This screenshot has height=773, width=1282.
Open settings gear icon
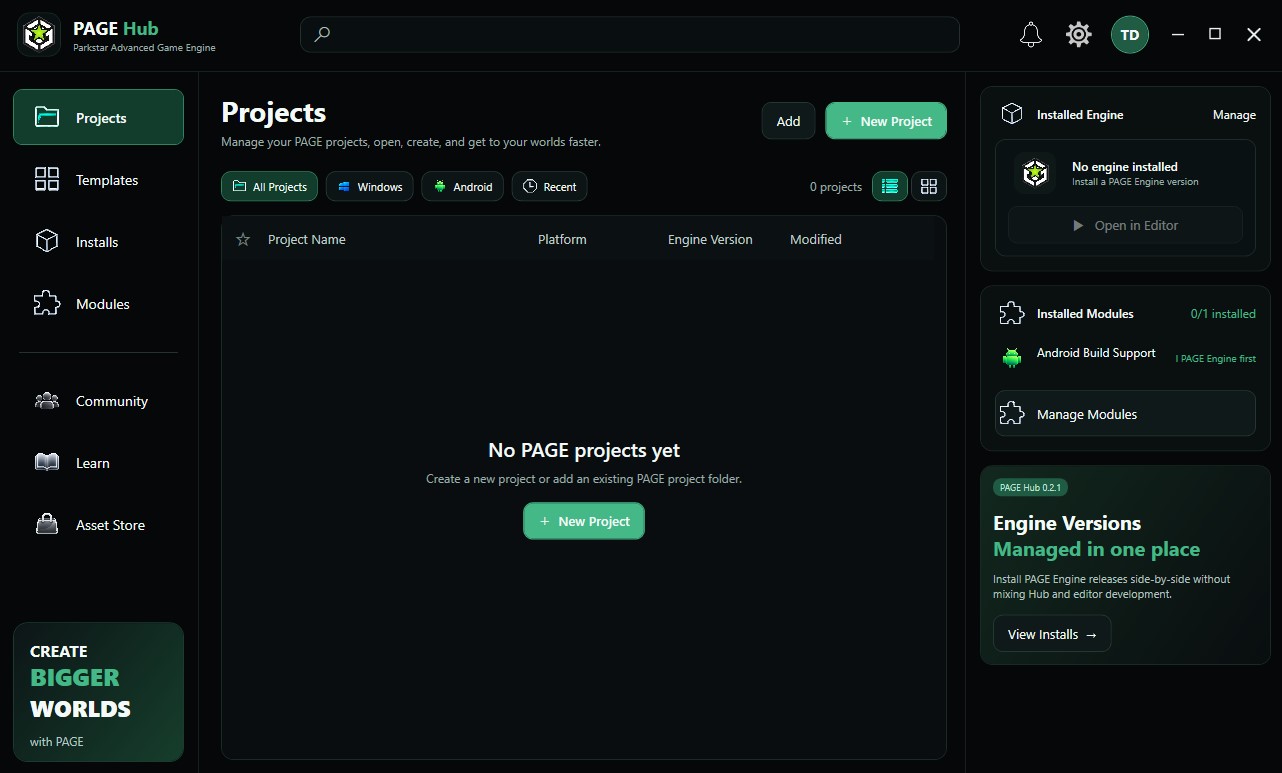click(1079, 35)
